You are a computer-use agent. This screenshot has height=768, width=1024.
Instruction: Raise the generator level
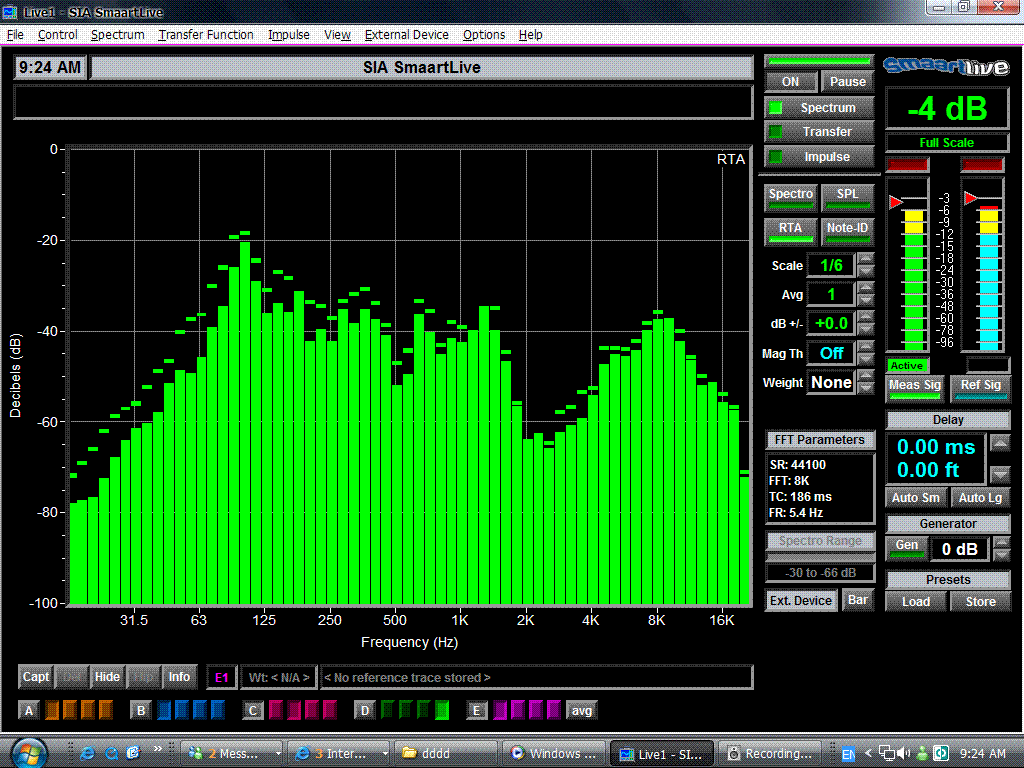(x=1001, y=543)
